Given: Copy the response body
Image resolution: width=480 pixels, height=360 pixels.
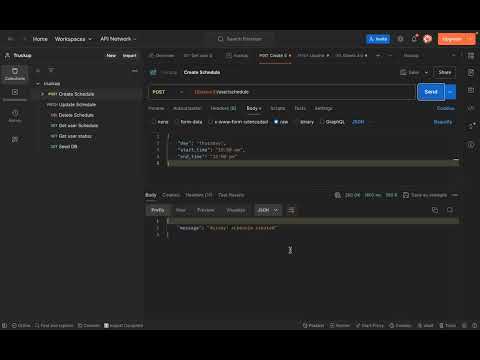Looking at the screenshot, I should 435,210.
